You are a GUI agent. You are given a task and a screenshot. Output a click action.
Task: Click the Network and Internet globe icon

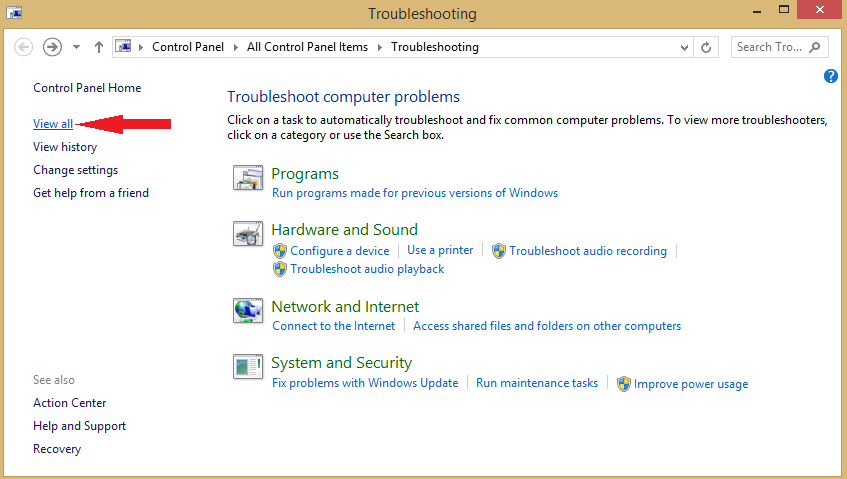248,311
